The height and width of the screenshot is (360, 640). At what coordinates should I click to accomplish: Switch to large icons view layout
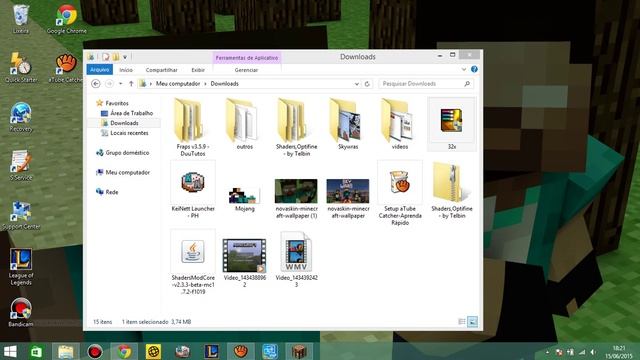pos(472,322)
